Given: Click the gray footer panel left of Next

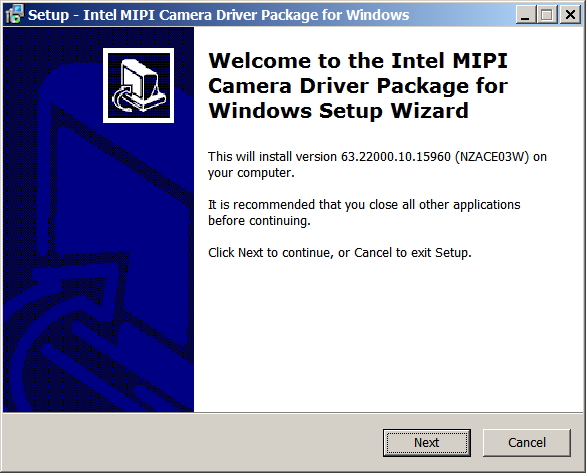Looking at the screenshot, I should point(192,443).
